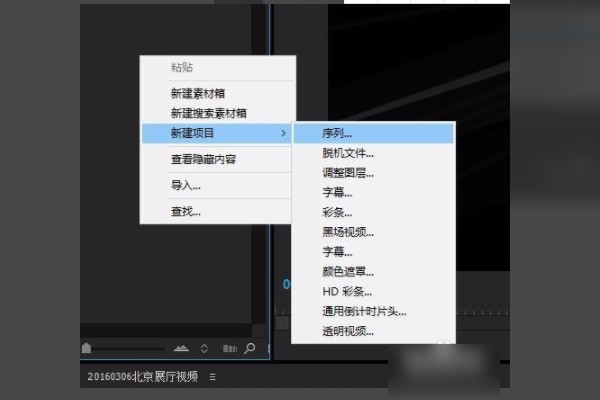Select 调整图层... menu entry
Screen dimensions: 600x400
(x=347, y=172)
